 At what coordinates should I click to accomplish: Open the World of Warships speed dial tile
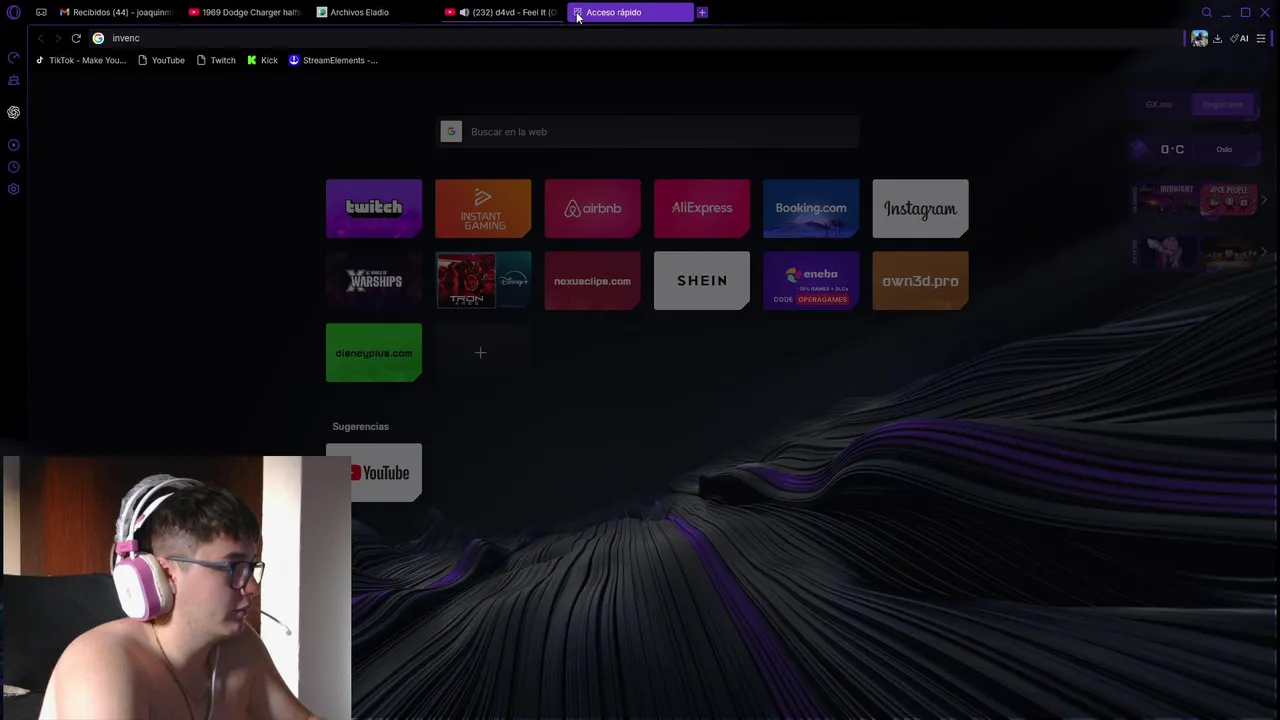click(374, 281)
